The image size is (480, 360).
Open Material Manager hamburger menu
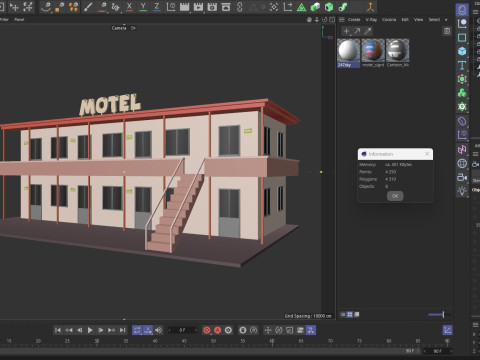[x=342, y=20]
